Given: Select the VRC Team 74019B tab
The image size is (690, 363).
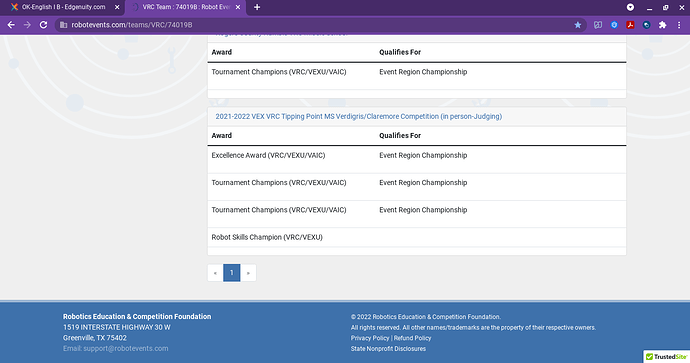Looking at the screenshot, I should [186, 7].
